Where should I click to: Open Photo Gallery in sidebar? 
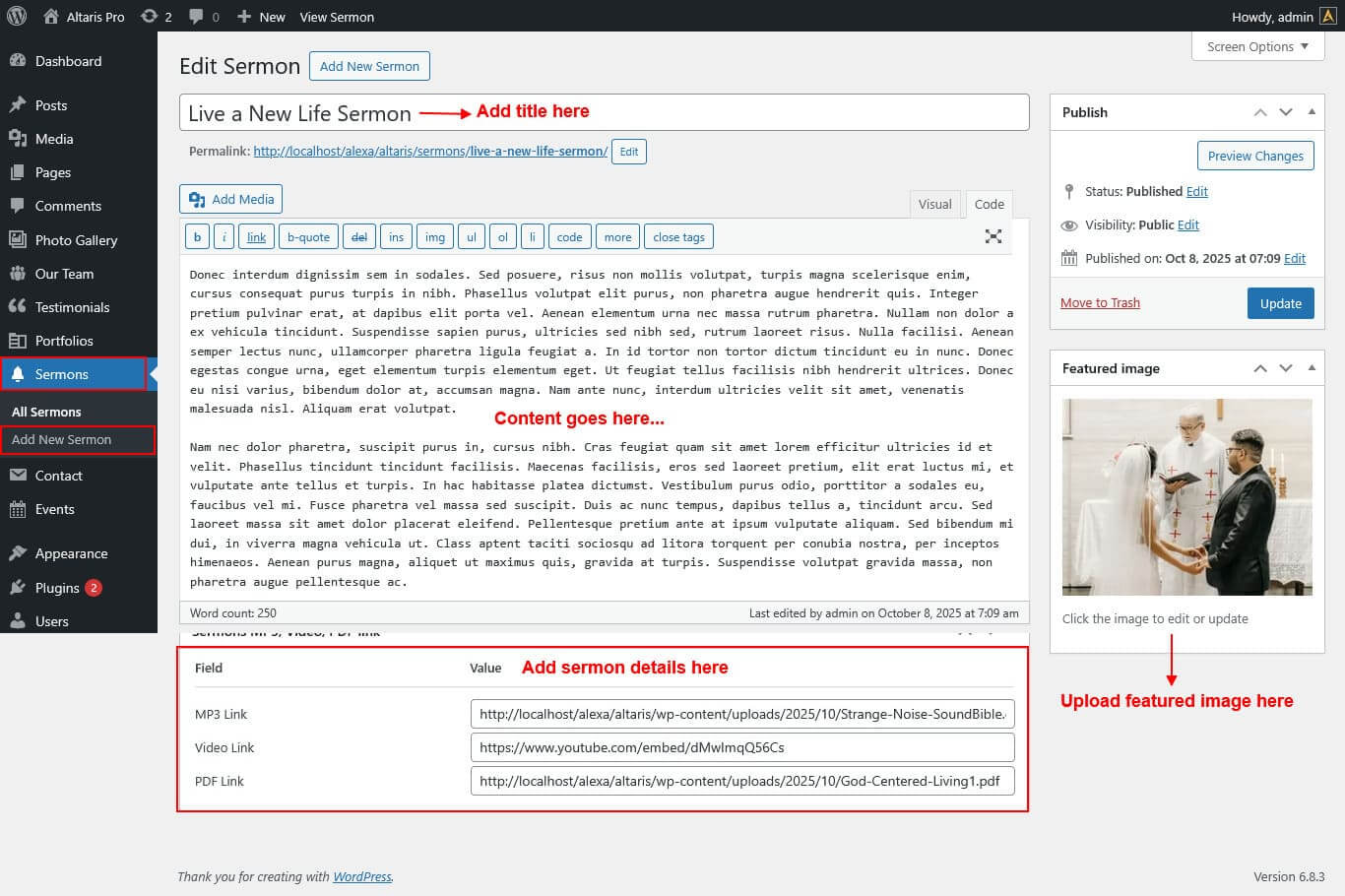pyautogui.click(x=76, y=240)
